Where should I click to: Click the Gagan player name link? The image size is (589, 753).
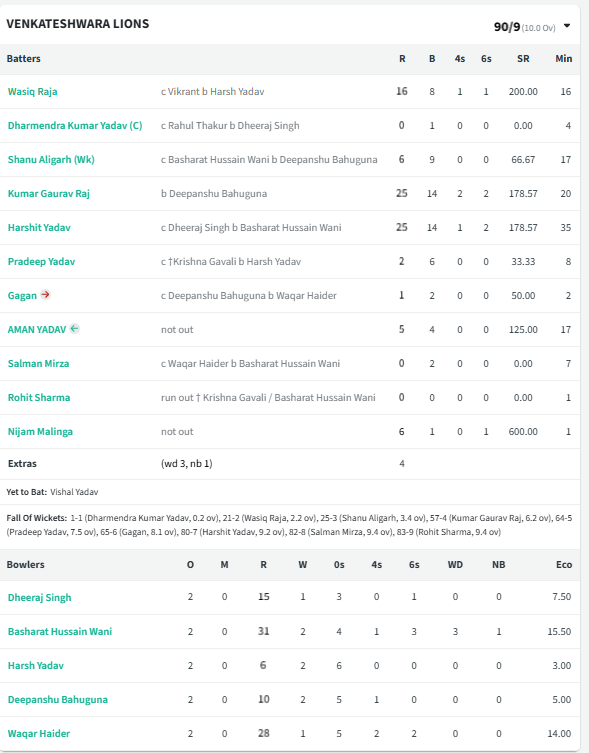click(22, 296)
